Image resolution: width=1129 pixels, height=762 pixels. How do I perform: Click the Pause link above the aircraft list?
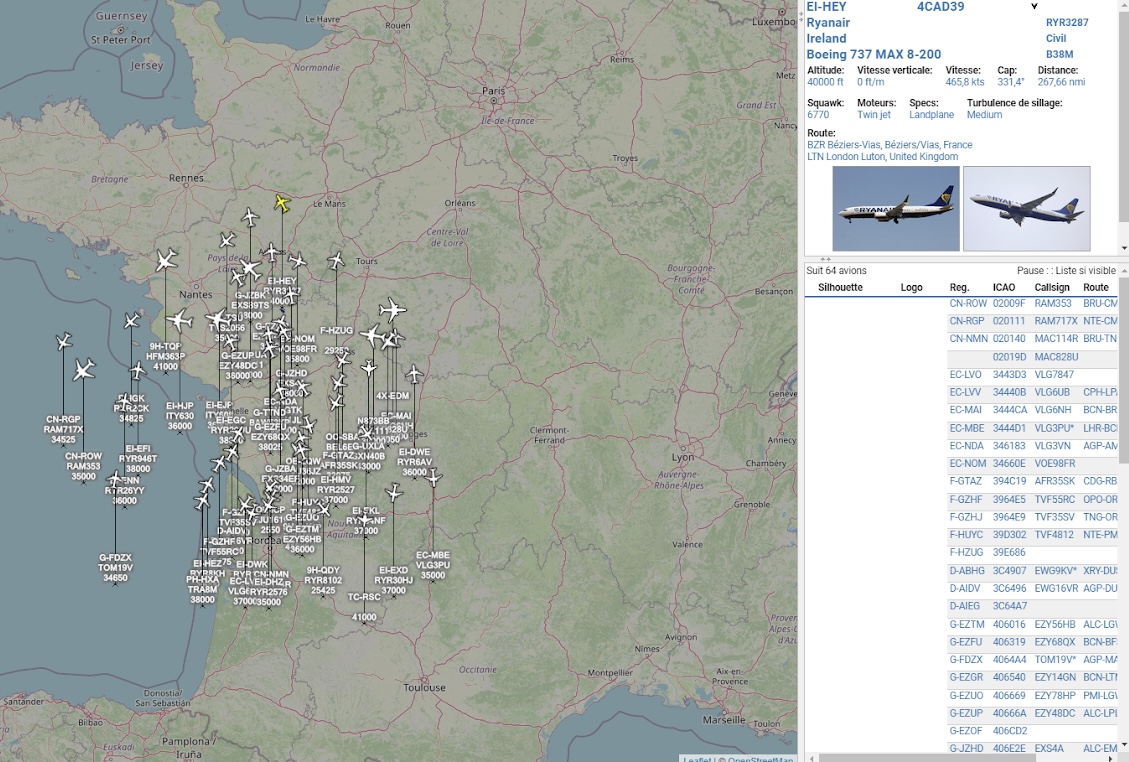click(1030, 271)
